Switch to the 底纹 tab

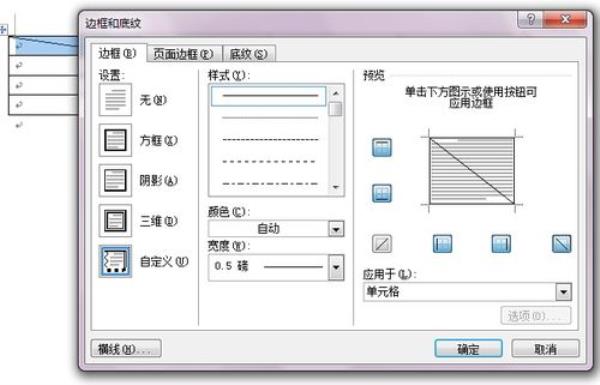(249, 54)
